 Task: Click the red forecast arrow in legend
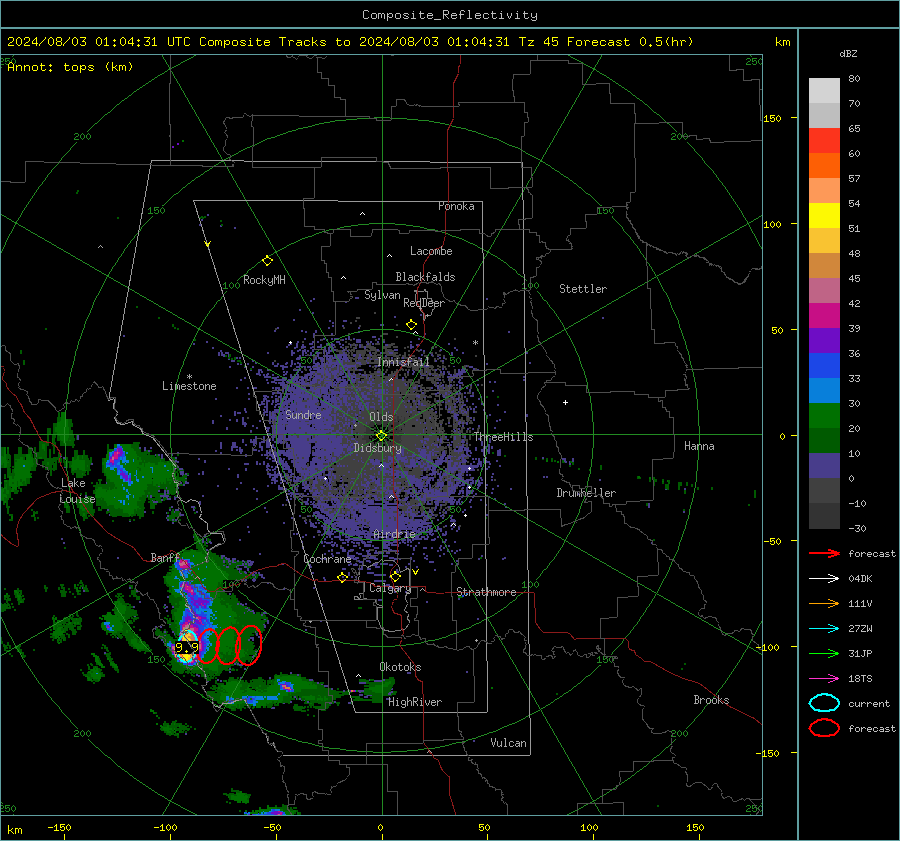(x=824, y=553)
